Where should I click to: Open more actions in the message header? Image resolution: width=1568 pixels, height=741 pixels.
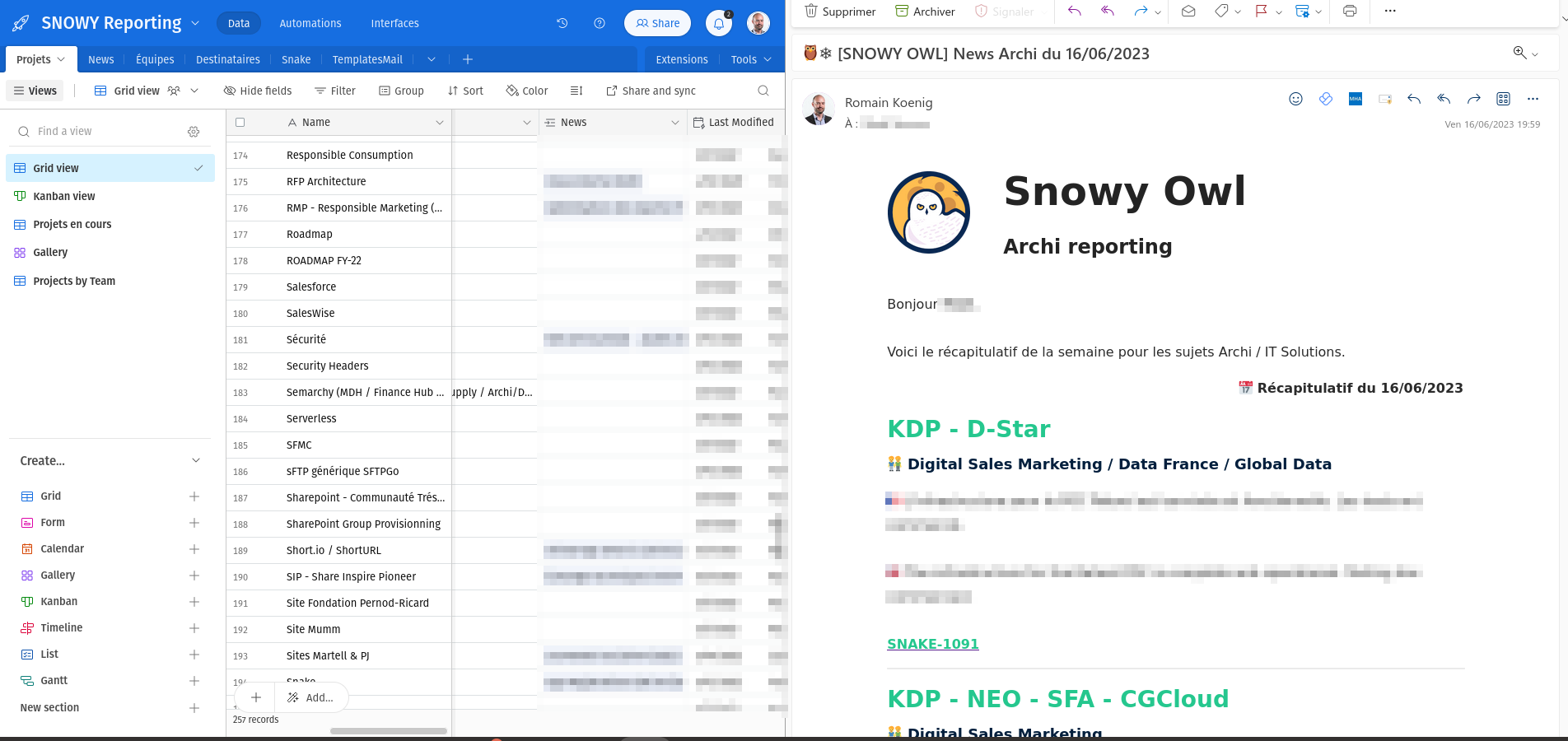pyautogui.click(x=1533, y=99)
